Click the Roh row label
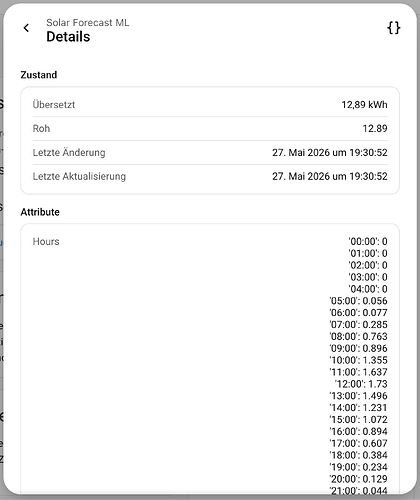Screen dimensions: 420x500 click(41, 128)
